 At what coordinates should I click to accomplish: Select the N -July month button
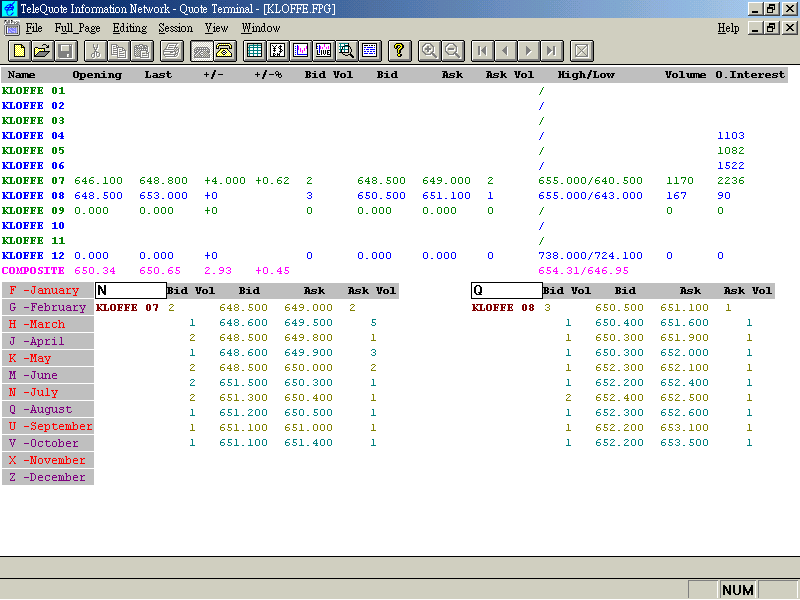(x=48, y=392)
